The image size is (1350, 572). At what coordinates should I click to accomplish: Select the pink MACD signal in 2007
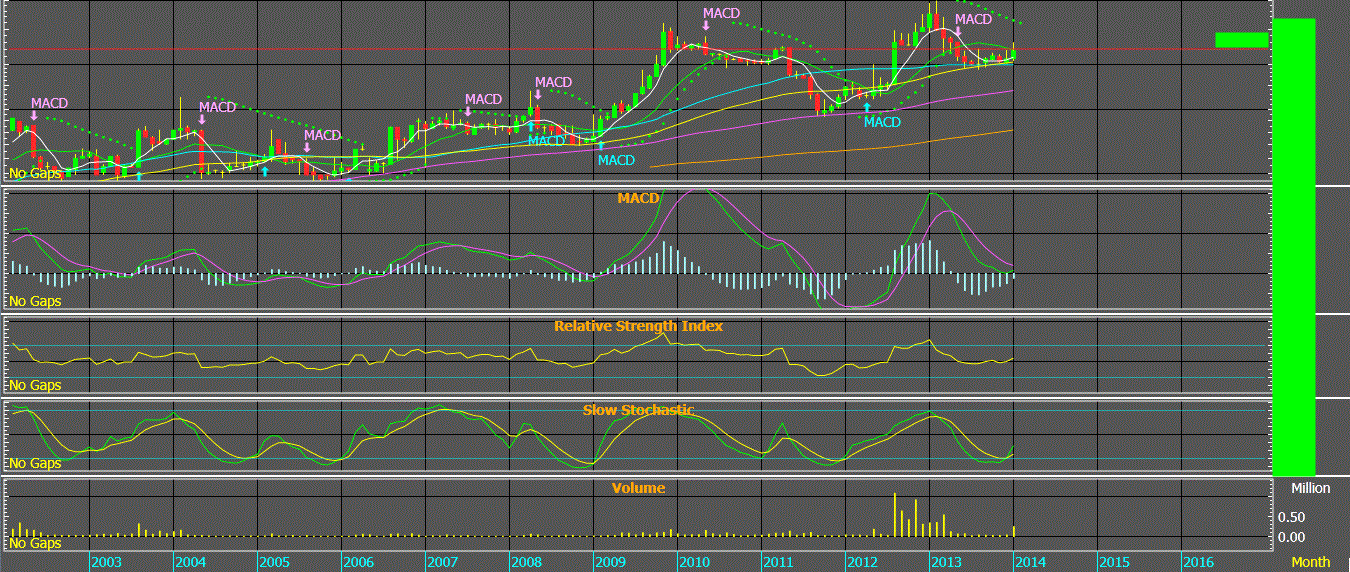484,99
